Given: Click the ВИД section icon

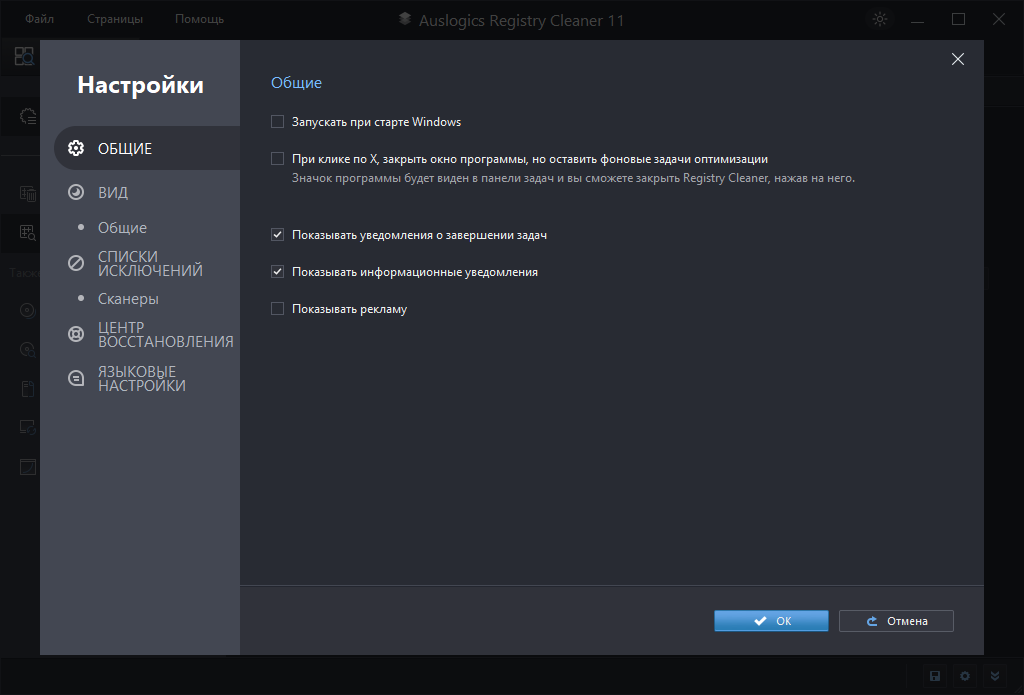Looking at the screenshot, I should [x=75, y=192].
